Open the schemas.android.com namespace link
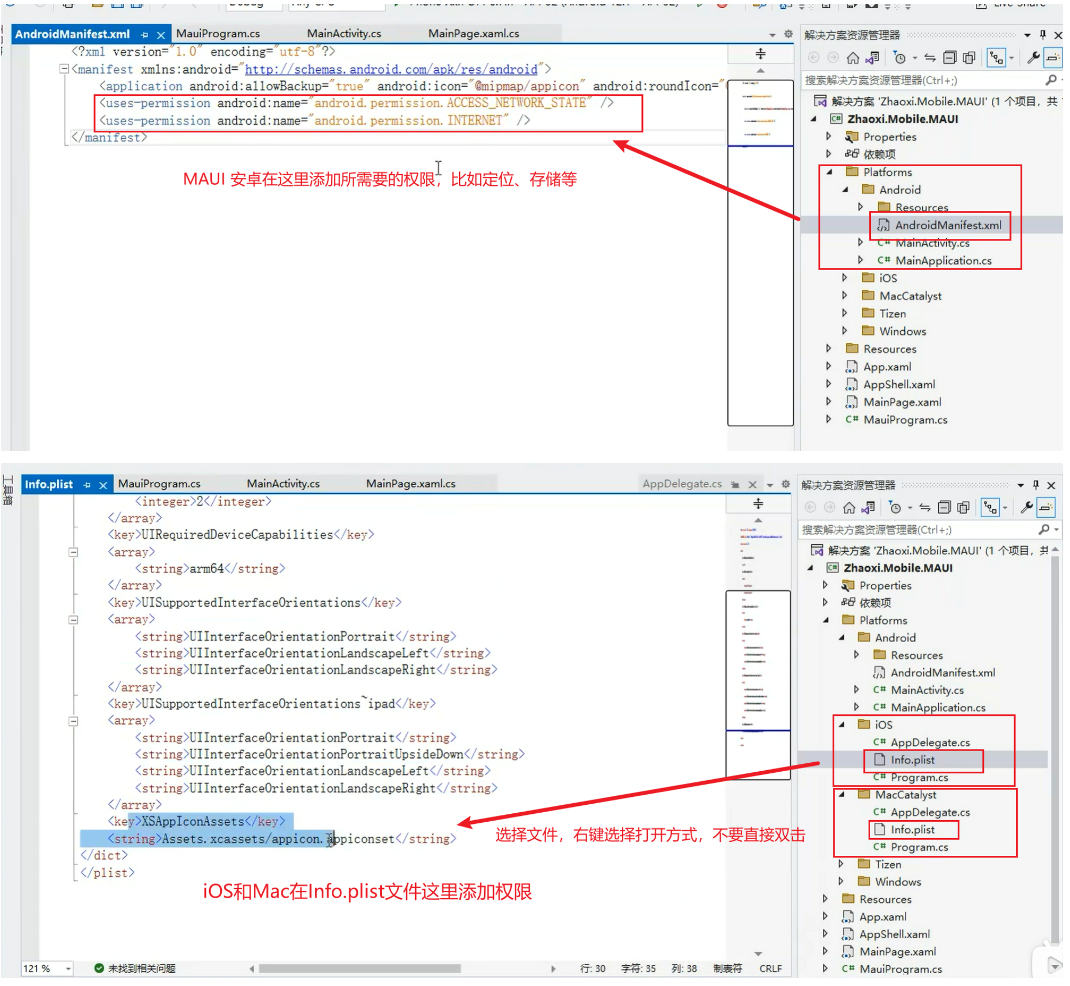Viewport: 1070px width, 986px height. pyautogui.click(x=391, y=70)
